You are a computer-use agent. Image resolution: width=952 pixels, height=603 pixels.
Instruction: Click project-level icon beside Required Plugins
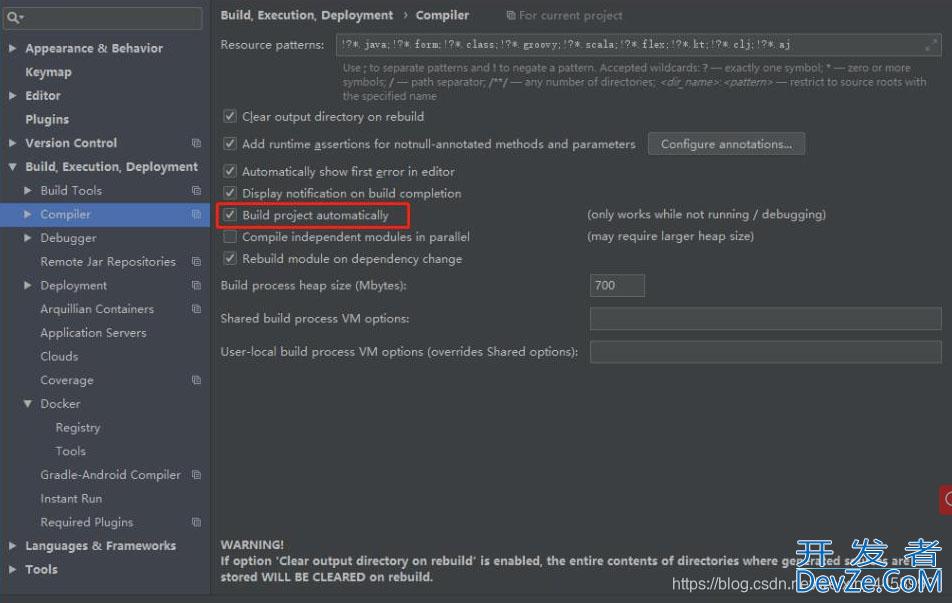pos(196,522)
